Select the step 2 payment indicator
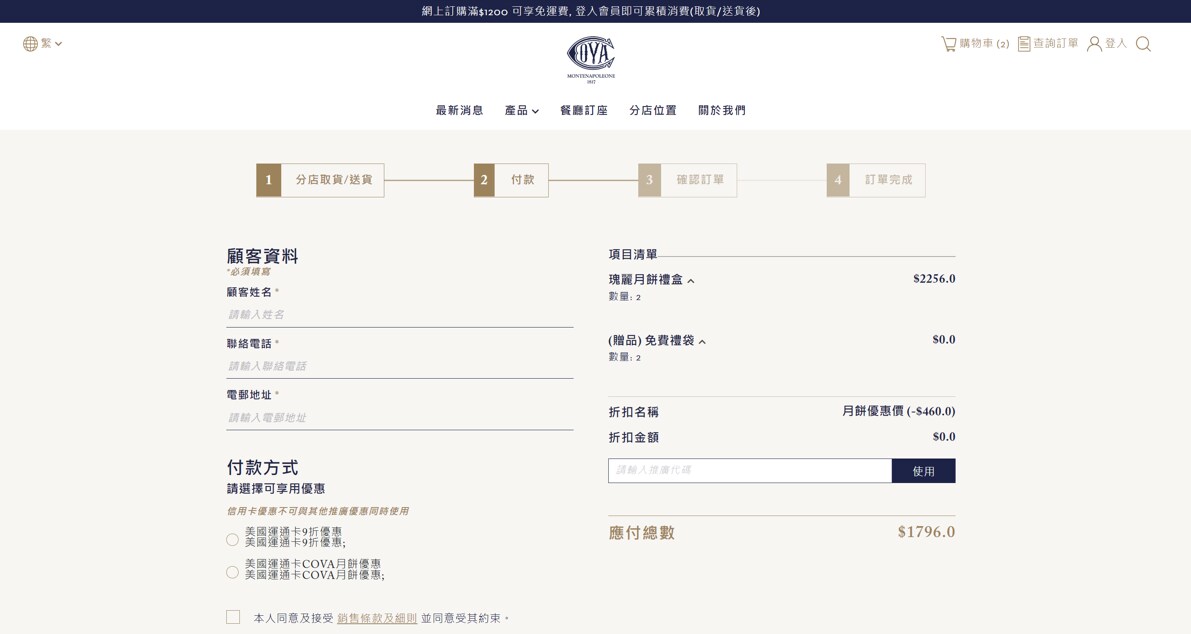The width and height of the screenshot is (1191, 634). [x=511, y=180]
